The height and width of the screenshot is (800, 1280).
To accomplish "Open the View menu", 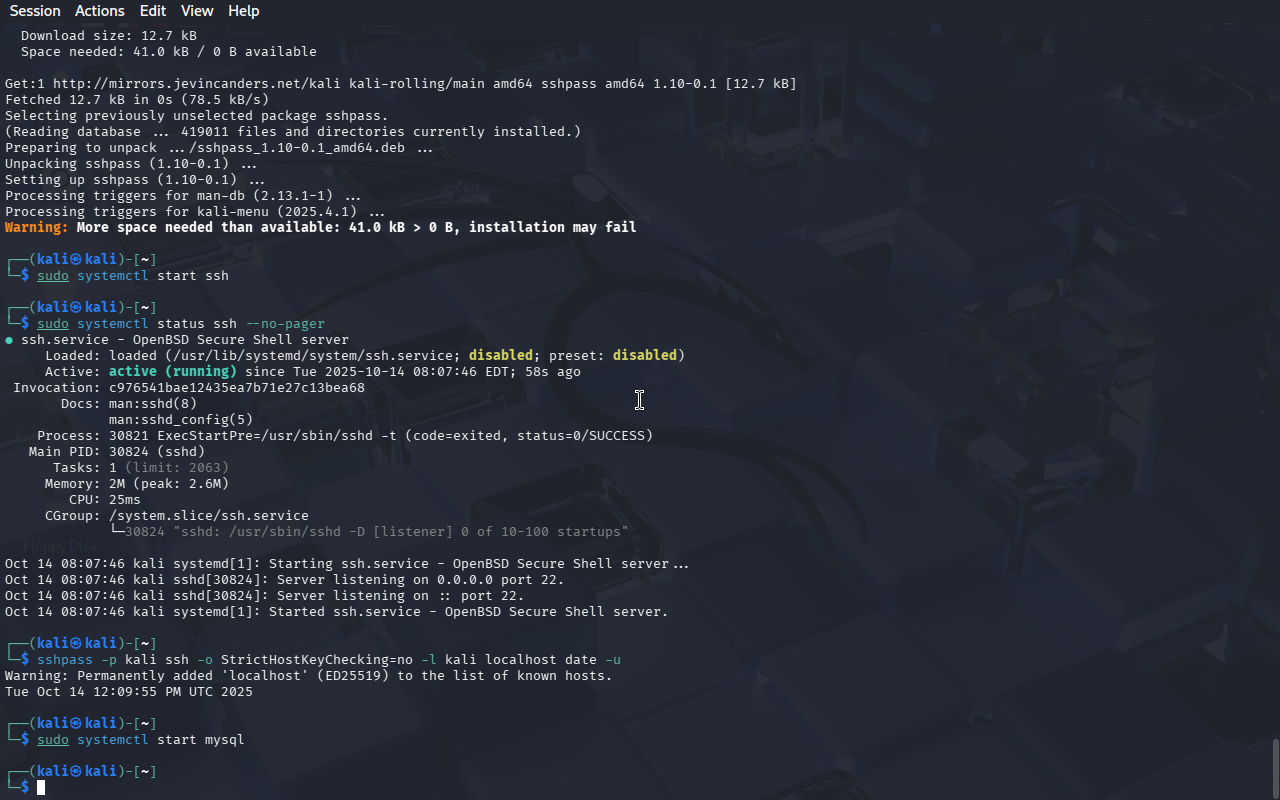I will pos(197,11).
